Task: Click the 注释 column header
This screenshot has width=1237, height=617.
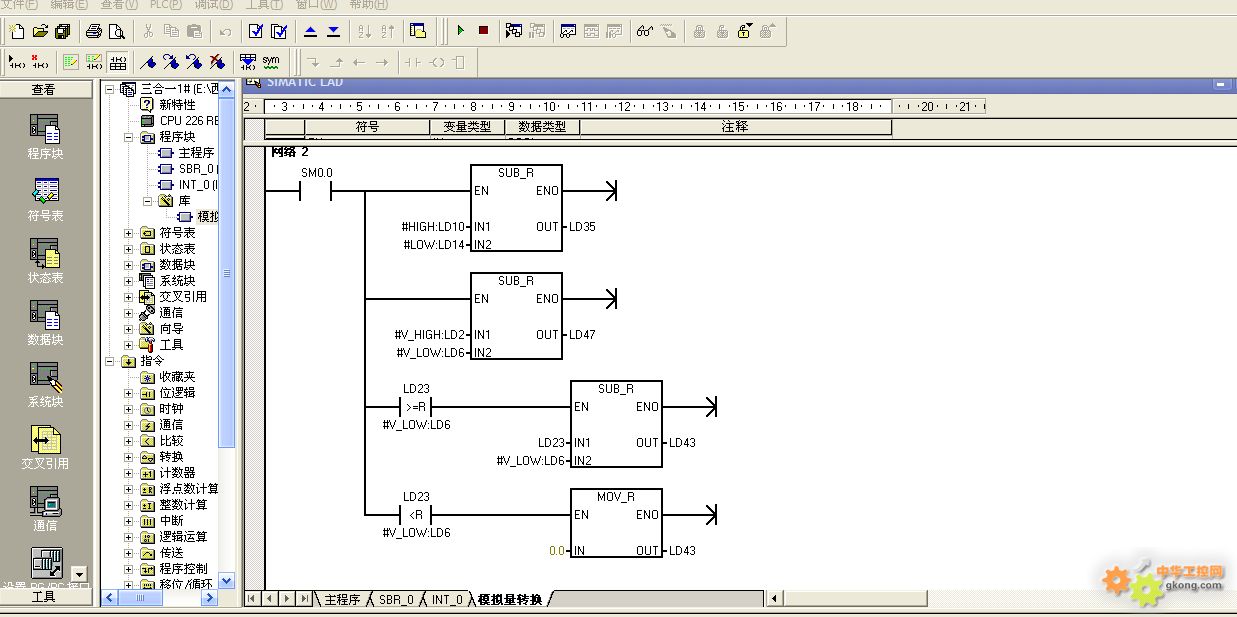Action: [735, 127]
